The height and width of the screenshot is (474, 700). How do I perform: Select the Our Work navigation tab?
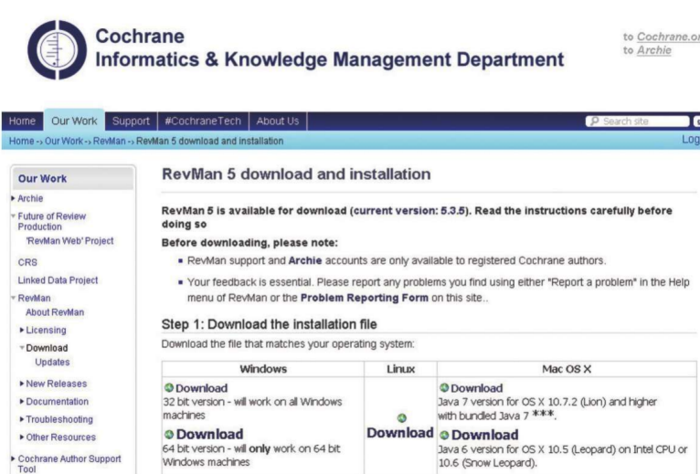point(74,121)
